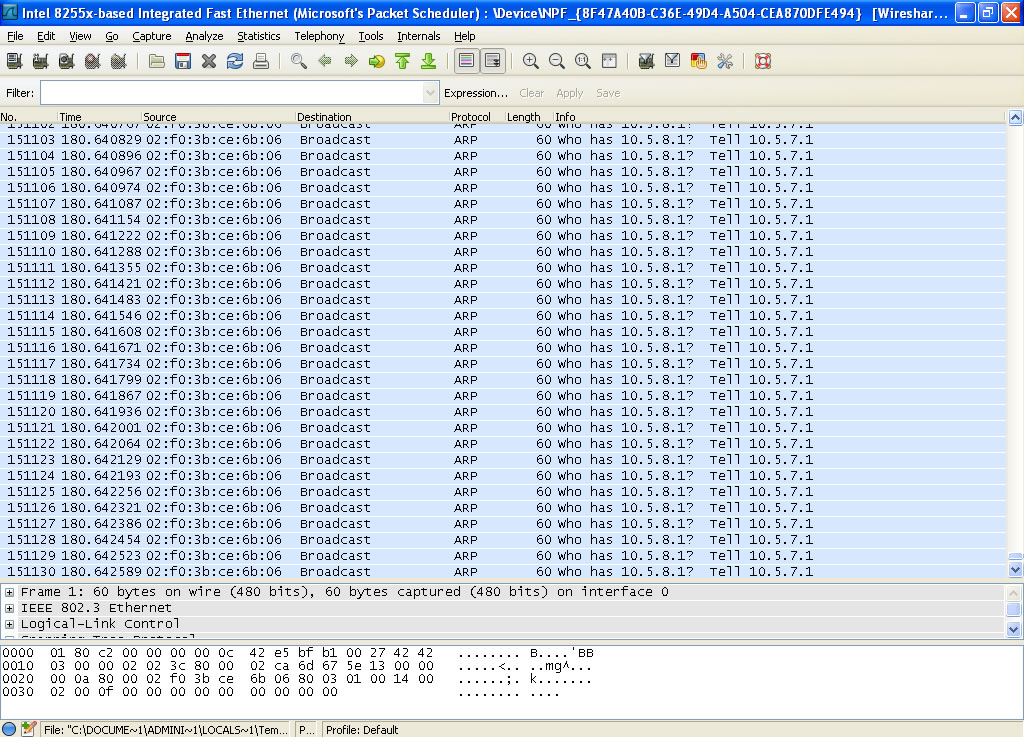1024x737 pixels.
Task: Open the Statistics menu
Action: click(258, 36)
